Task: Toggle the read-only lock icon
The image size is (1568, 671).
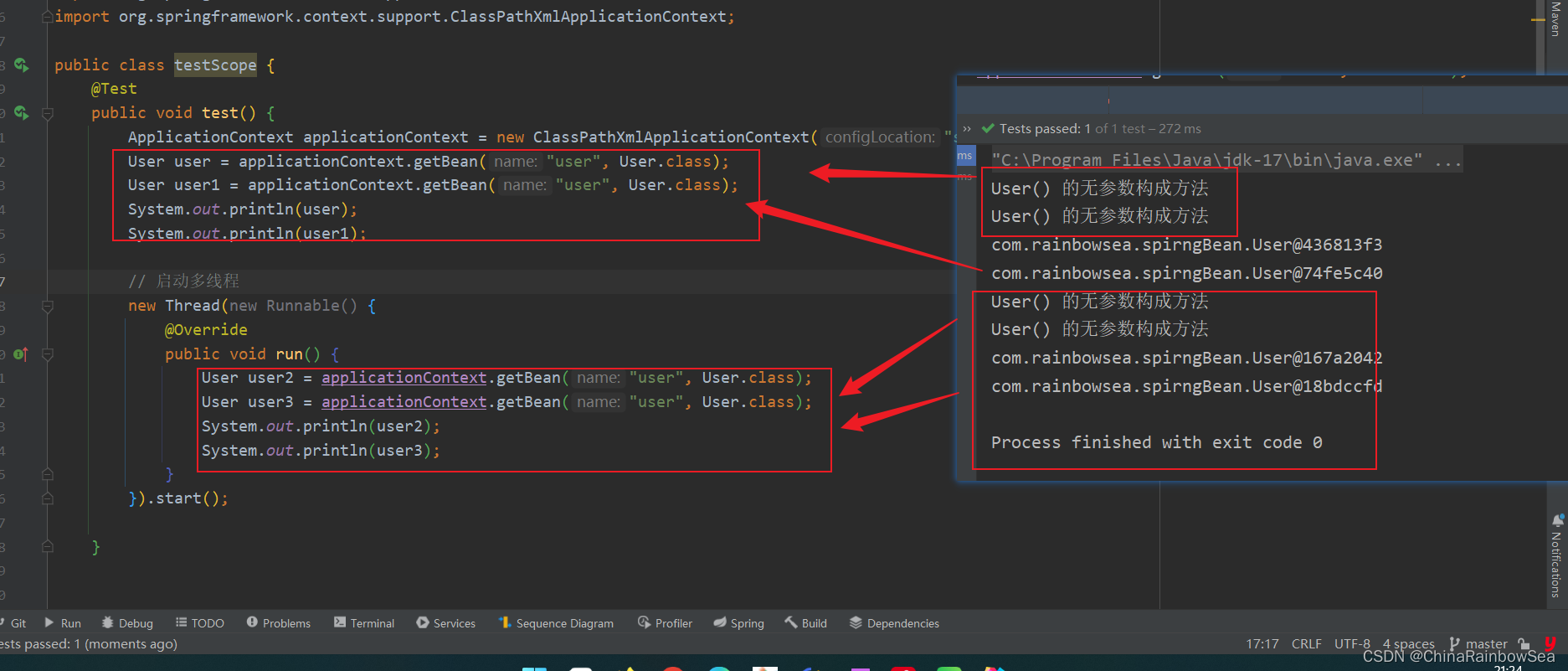Action: click(1524, 644)
